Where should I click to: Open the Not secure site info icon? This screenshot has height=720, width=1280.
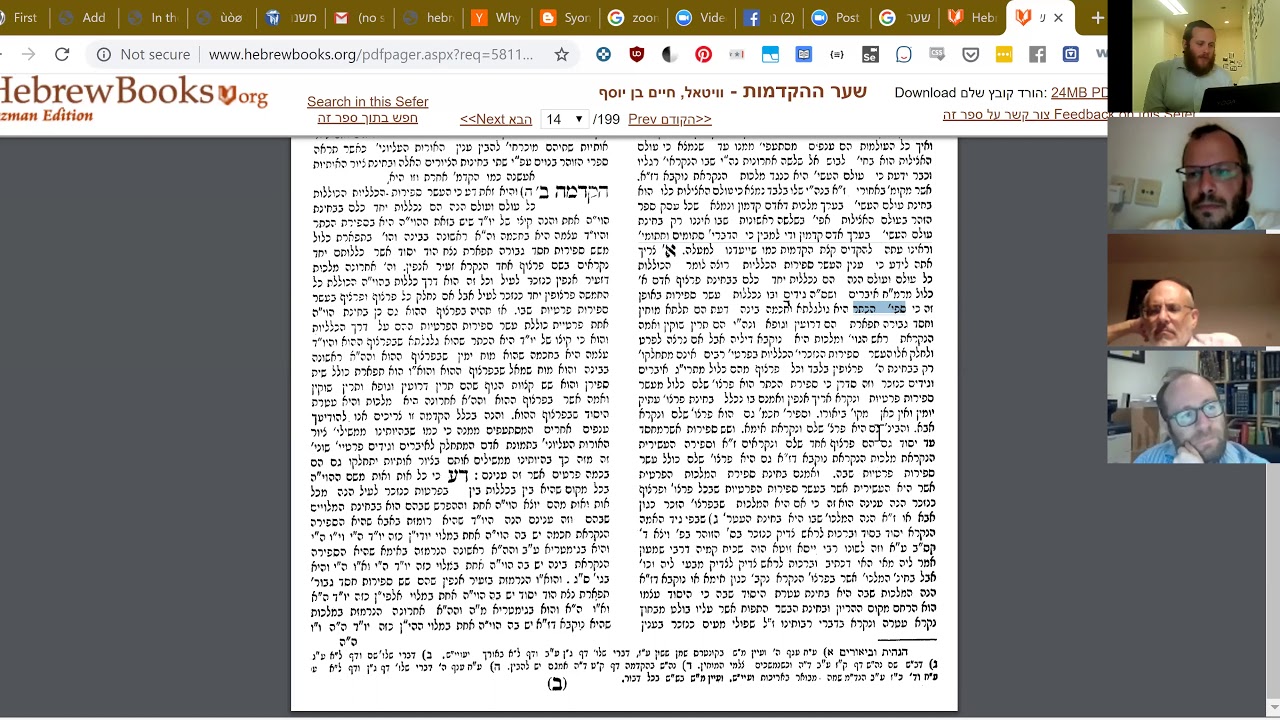click(104, 55)
